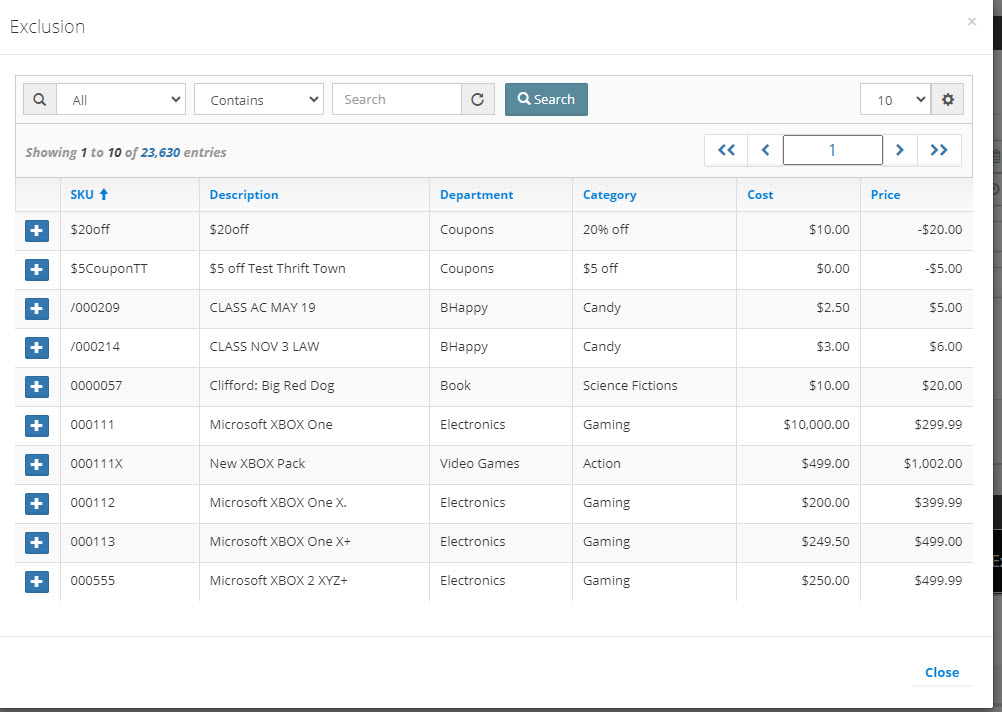Click the 'Science Fictions' category cell

coord(630,385)
